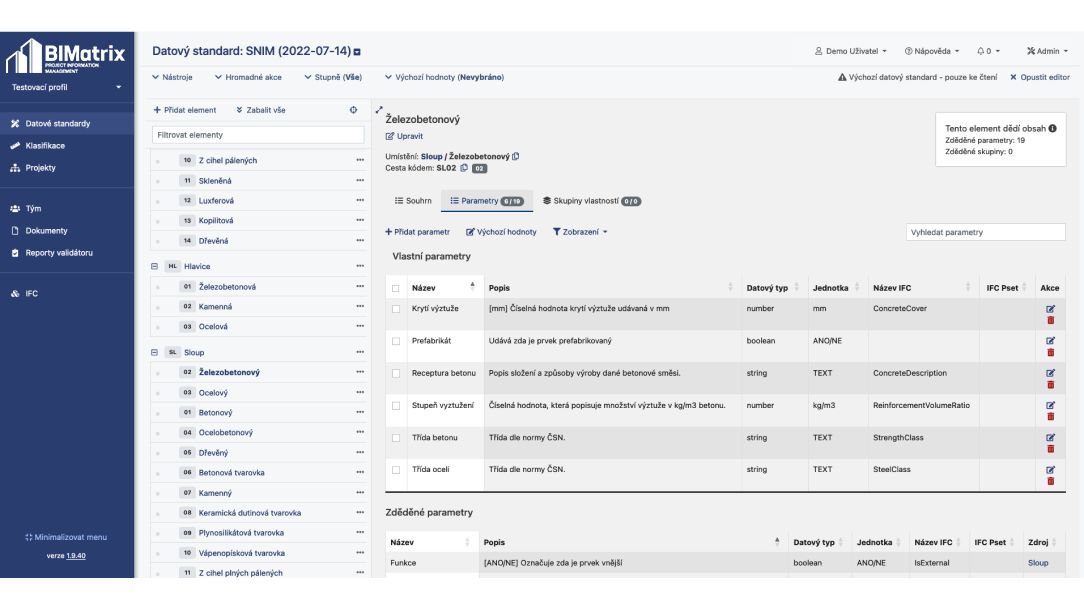The image size is (1084, 610).
Task: Focus the Vyhledat parametry search field
Action: click(984, 232)
